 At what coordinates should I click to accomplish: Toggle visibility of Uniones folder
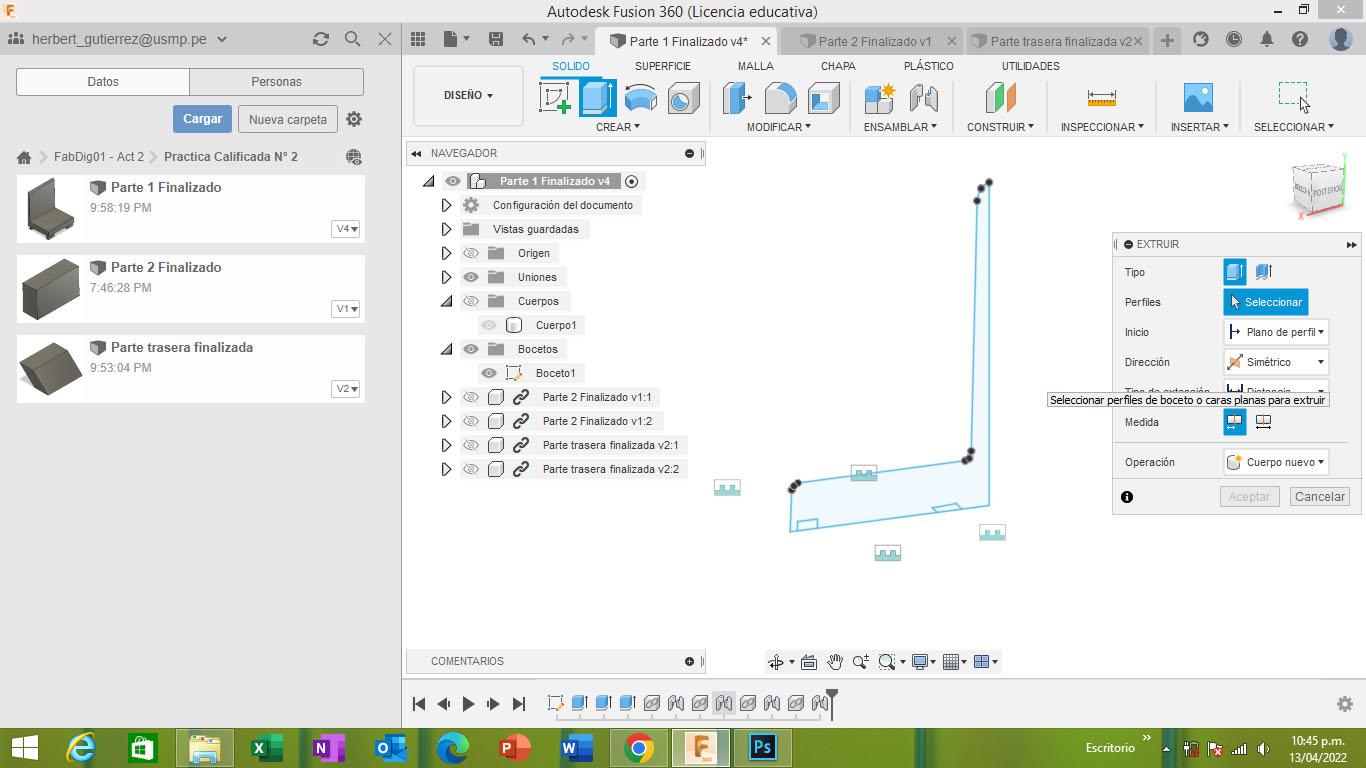(x=471, y=277)
